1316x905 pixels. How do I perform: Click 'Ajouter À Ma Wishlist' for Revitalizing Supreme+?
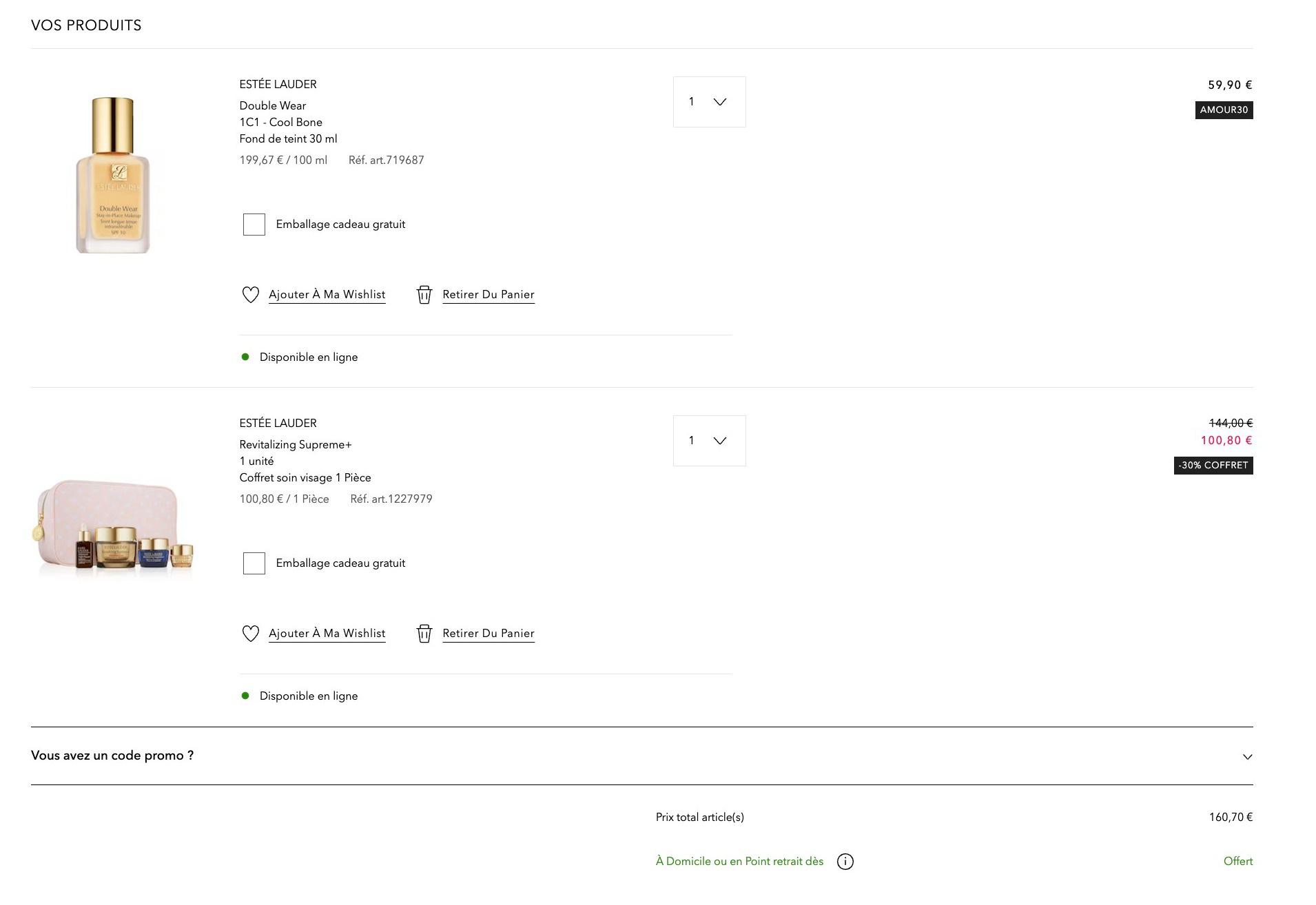(x=327, y=634)
